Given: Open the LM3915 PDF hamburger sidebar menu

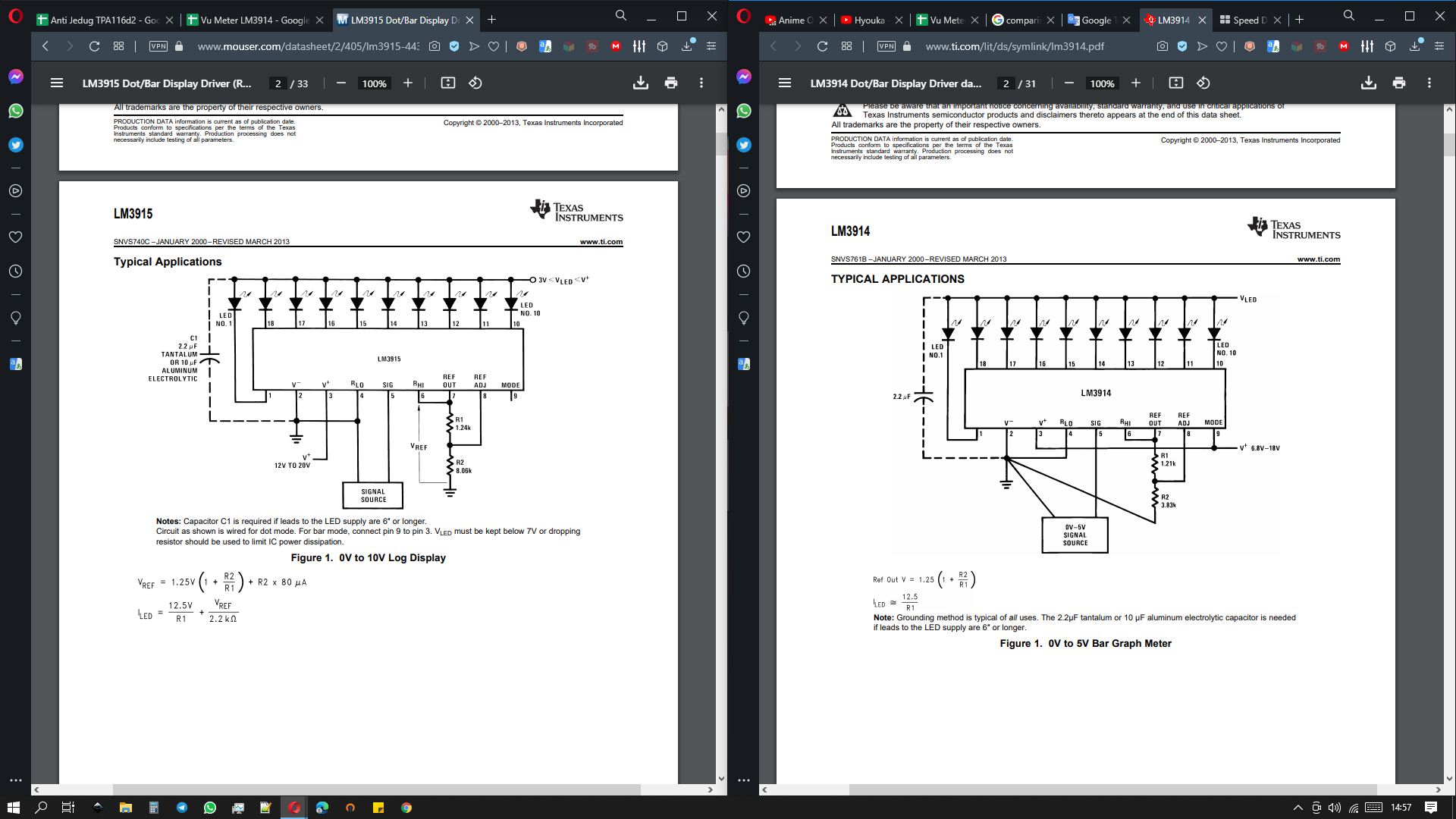Looking at the screenshot, I should (x=57, y=83).
